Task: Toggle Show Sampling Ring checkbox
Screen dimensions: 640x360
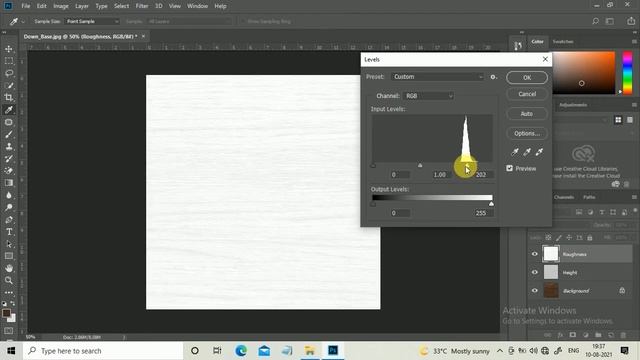Action: (x=243, y=21)
